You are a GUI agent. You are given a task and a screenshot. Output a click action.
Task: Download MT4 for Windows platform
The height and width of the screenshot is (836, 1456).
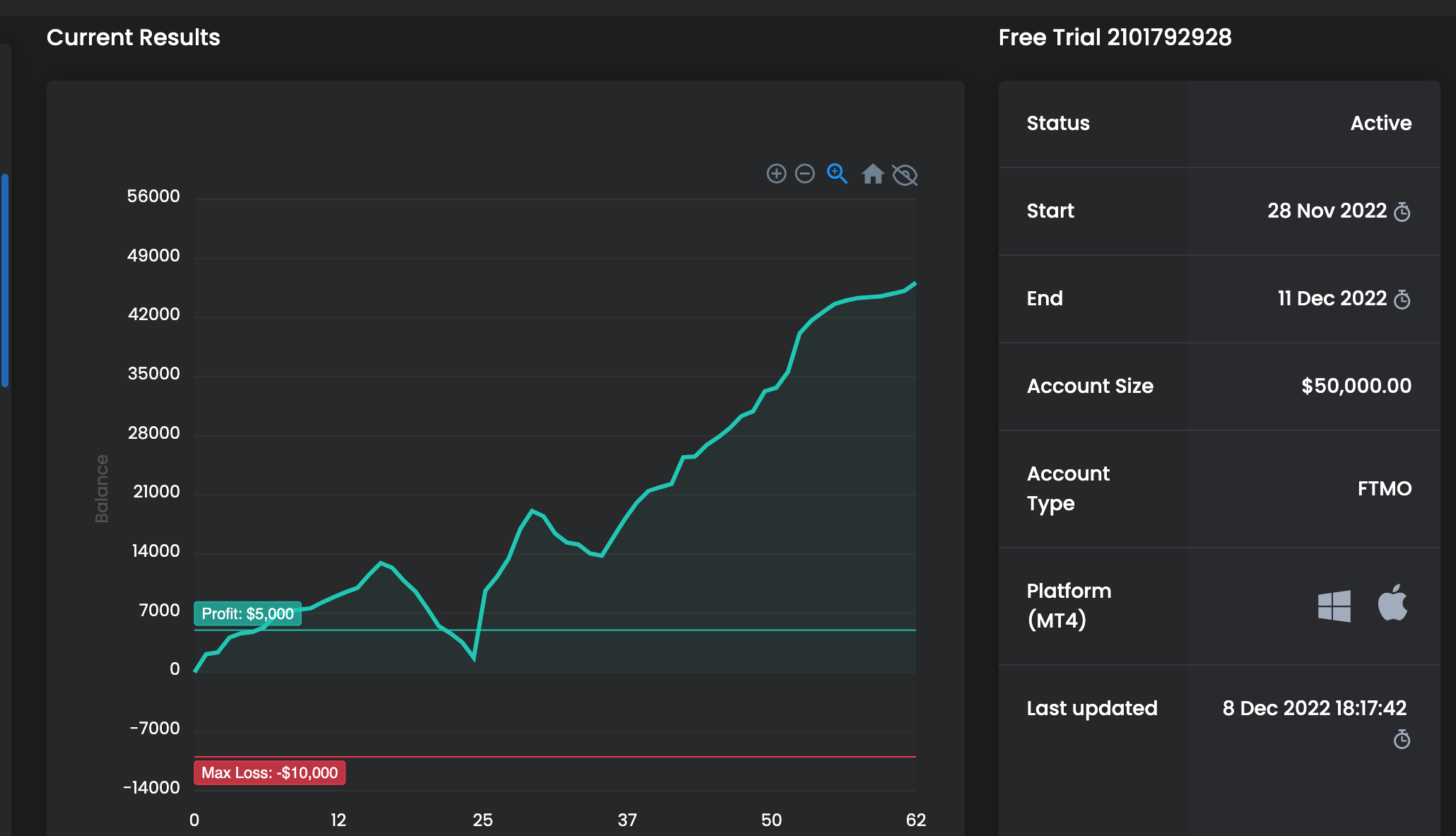coord(1334,606)
